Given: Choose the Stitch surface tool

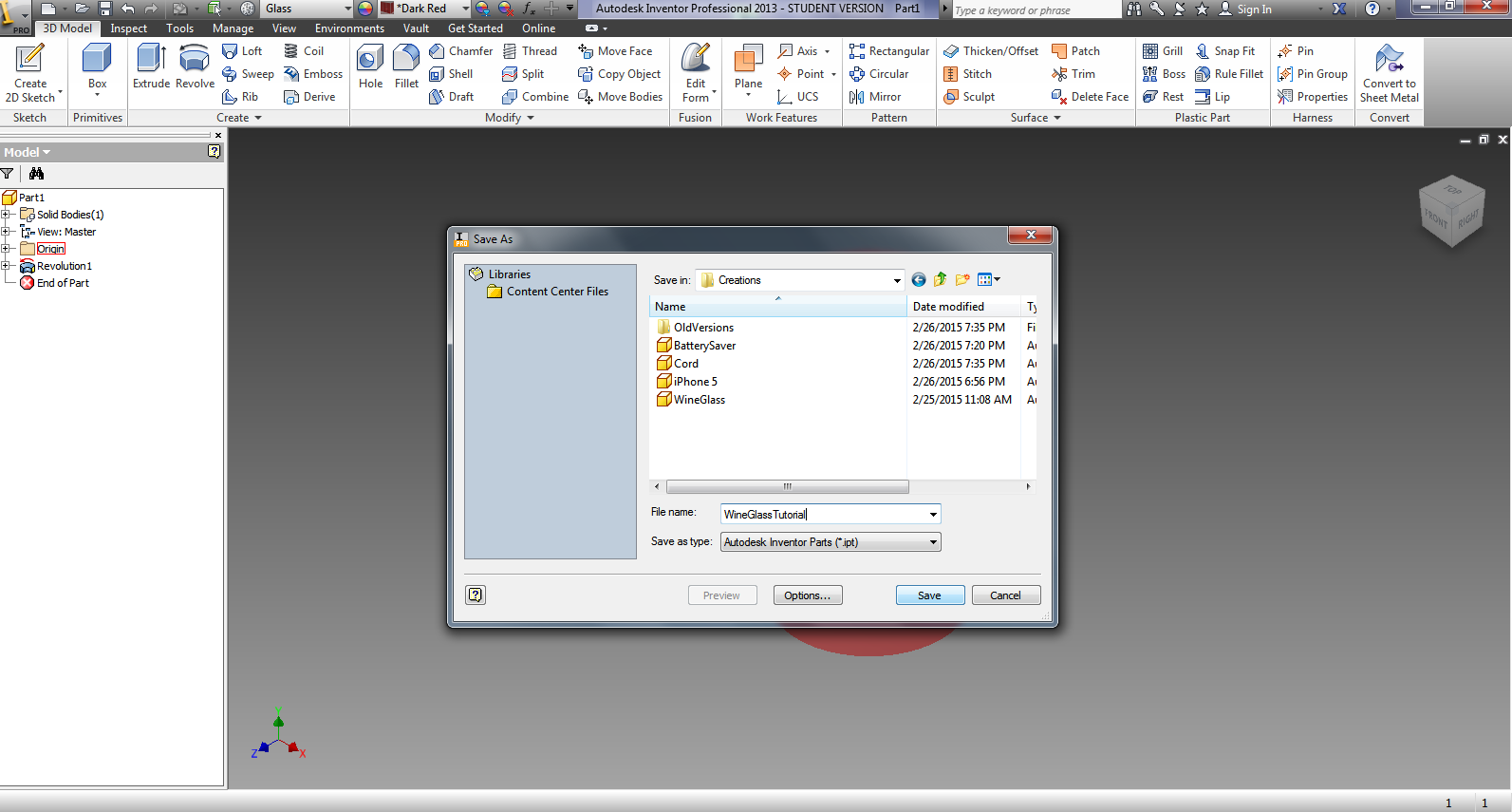Looking at the screenshot, I should 967,74.
